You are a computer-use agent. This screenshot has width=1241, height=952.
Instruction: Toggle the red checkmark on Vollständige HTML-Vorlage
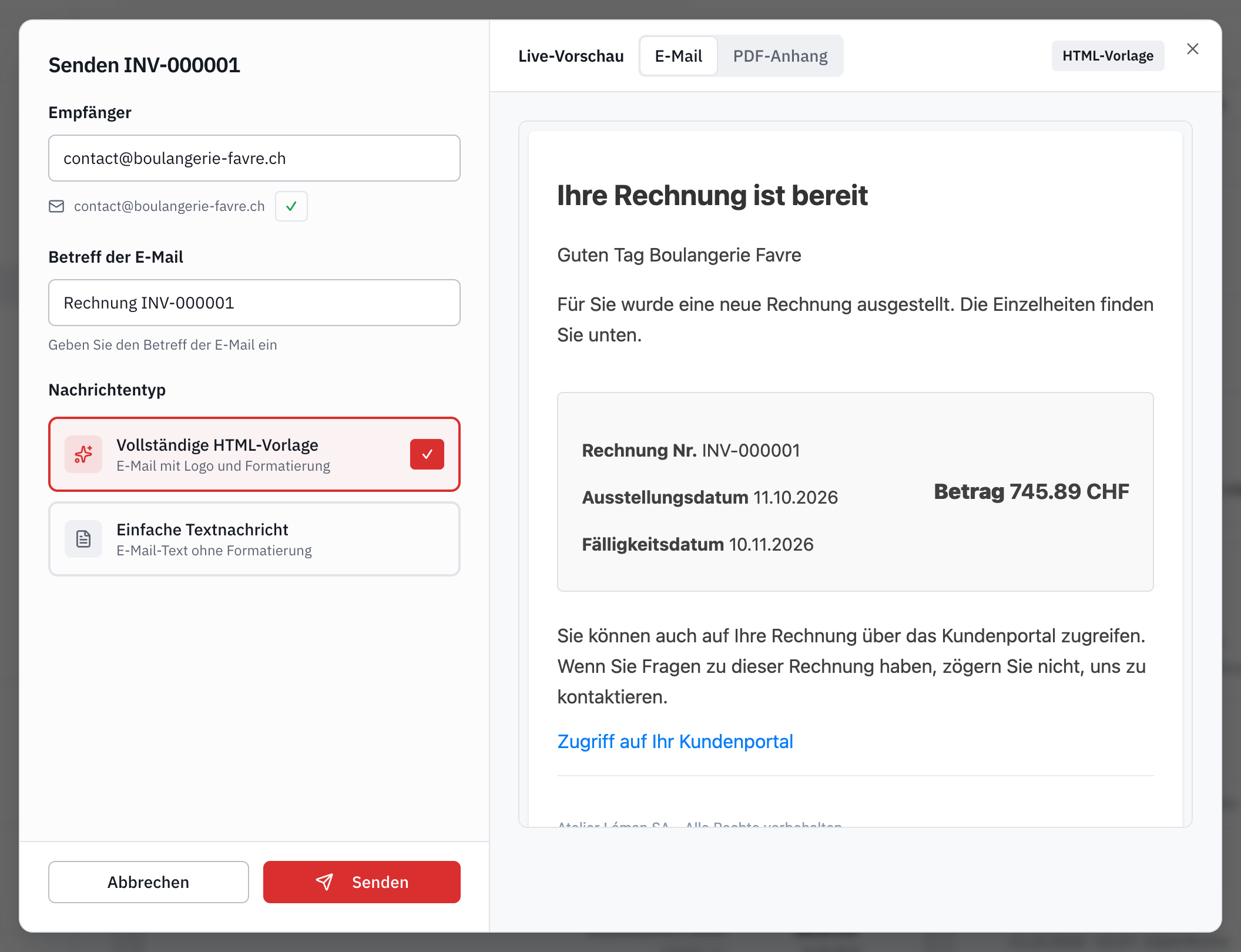pos(427,454)
